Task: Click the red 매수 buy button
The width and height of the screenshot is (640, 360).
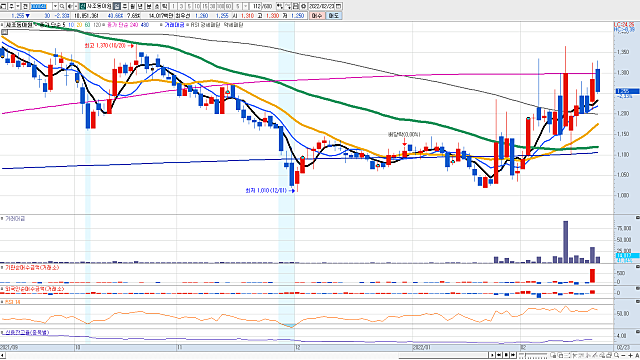Action: click(x=316, y=16)
